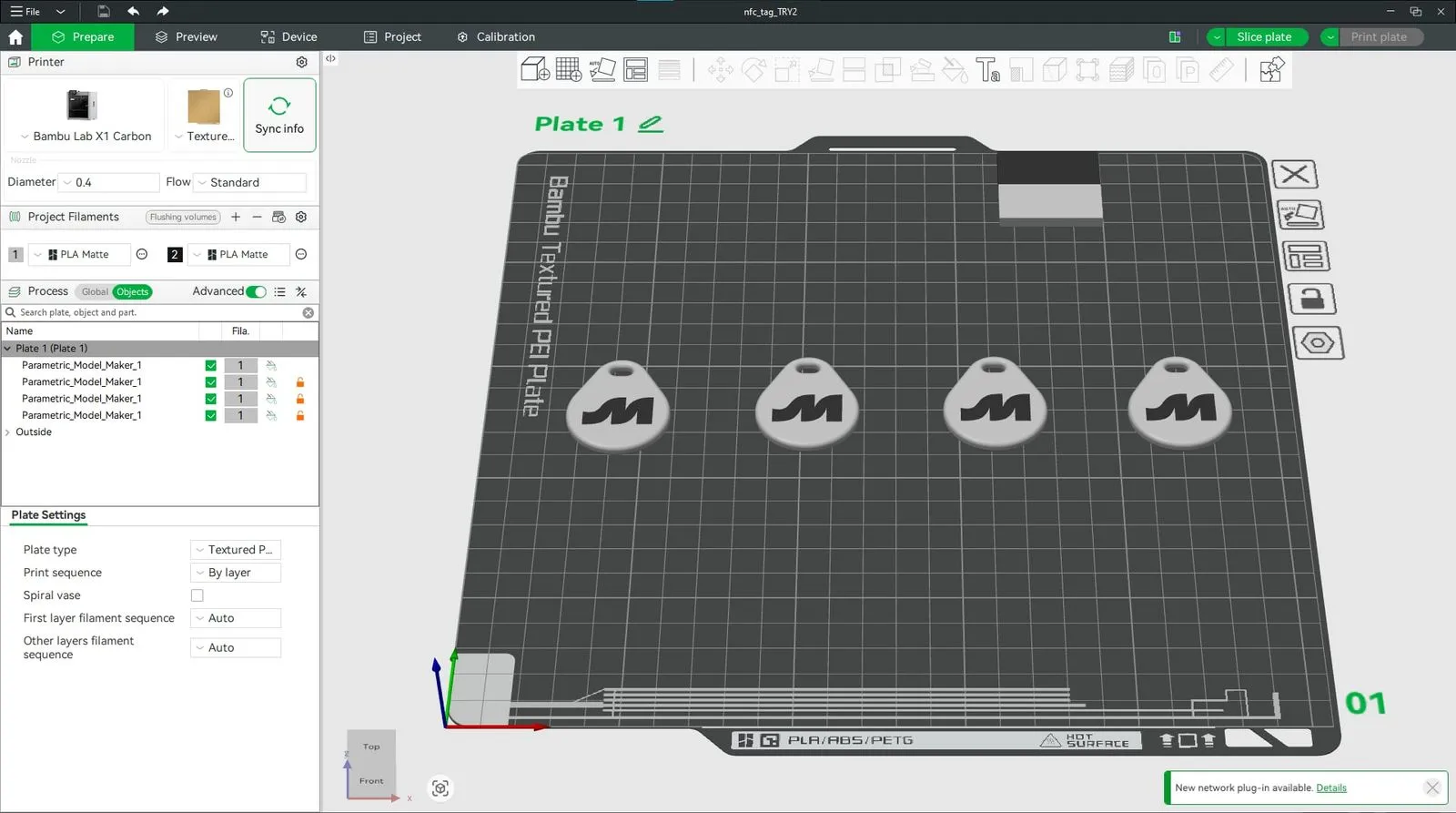Screen dimensions: 1456x813
Task: Add a filament with plus icon
Action: (236, 217)
